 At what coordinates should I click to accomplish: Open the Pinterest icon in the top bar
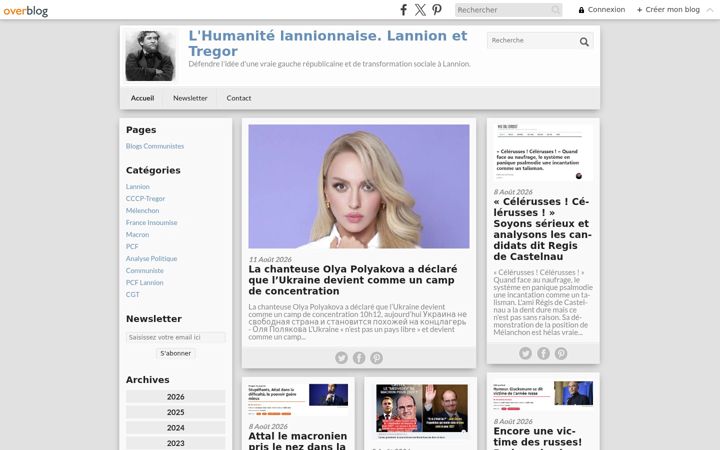coord(437,10)
